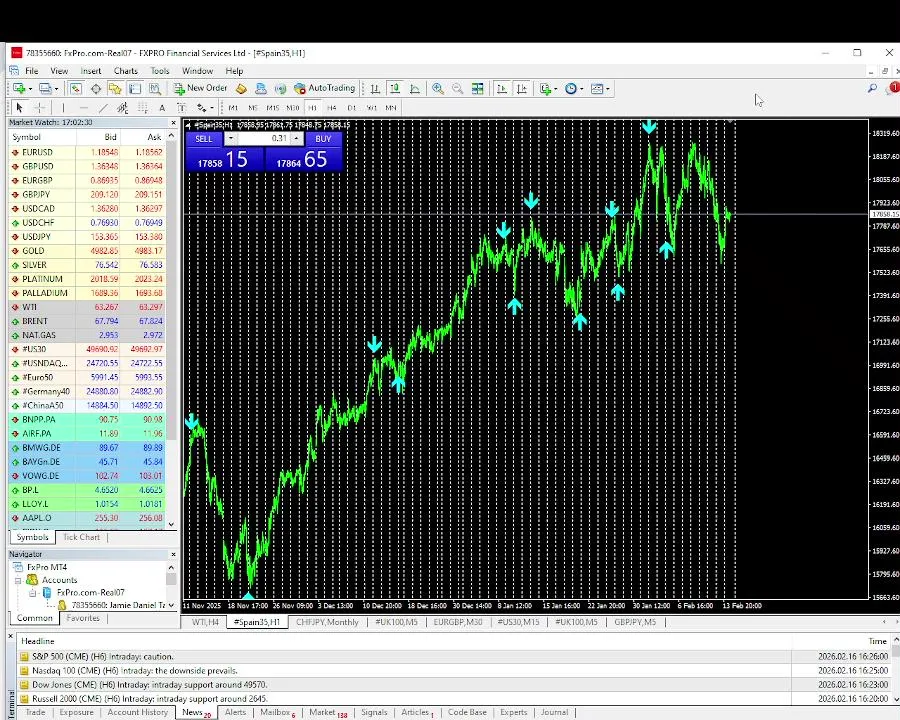This screenshot has width=900, height=720.
Task: Open the Indicators list dropdown
Action: point(548,88)
